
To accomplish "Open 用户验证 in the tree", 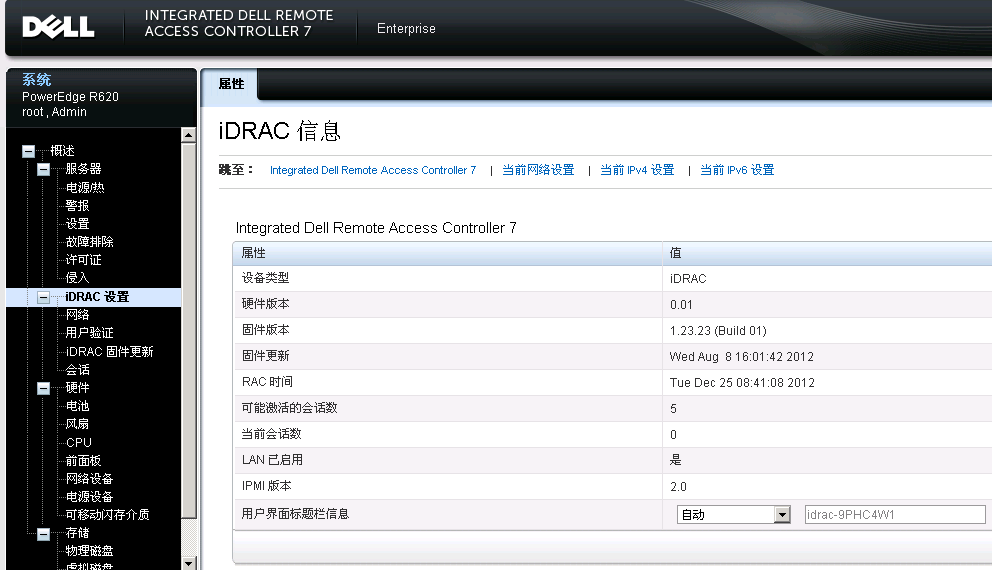I will click(90, 333).
